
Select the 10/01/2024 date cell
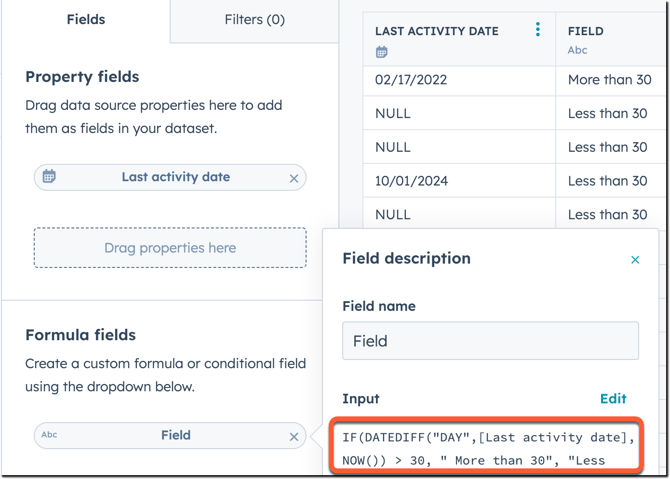click(x=411, y=181)
